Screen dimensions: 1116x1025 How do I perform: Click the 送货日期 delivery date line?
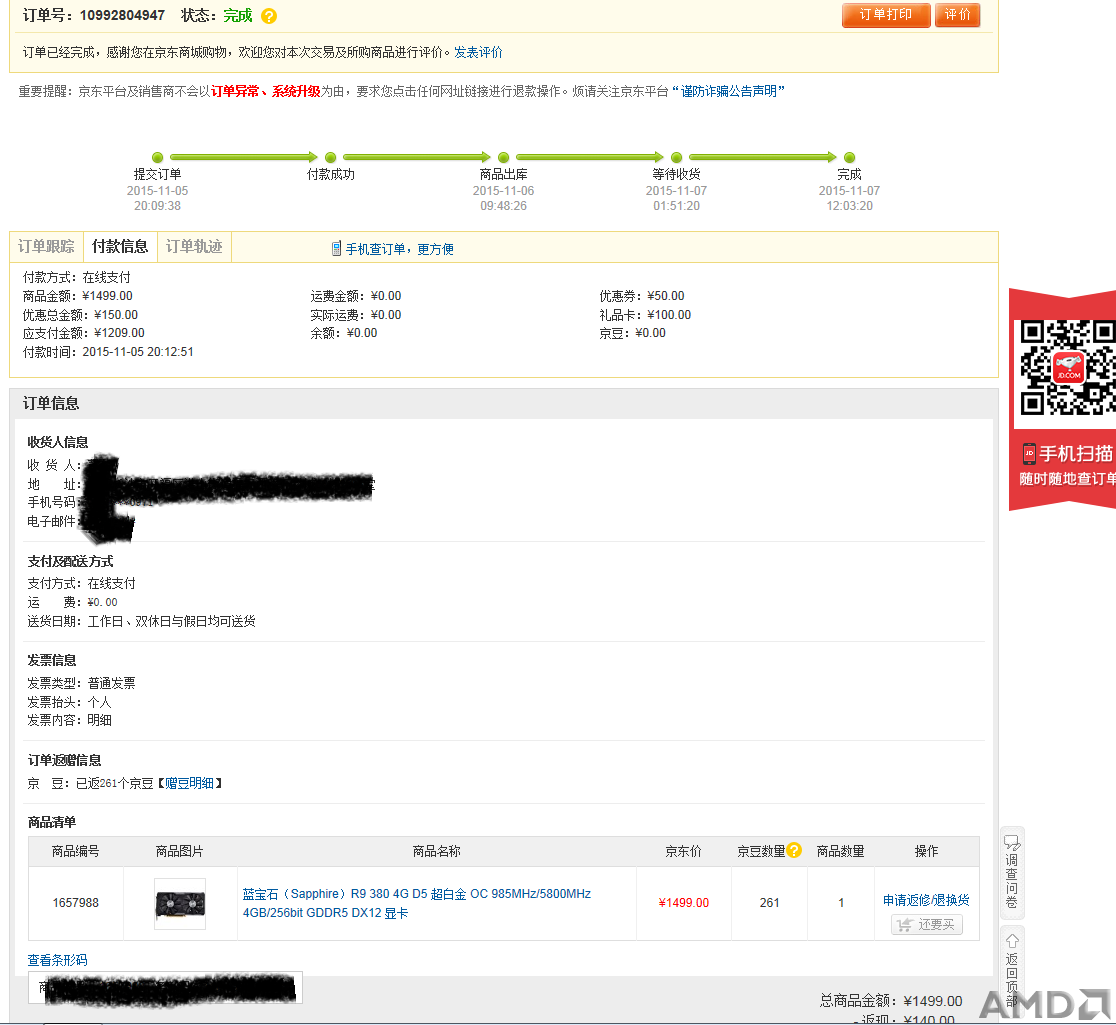(141, 621)
